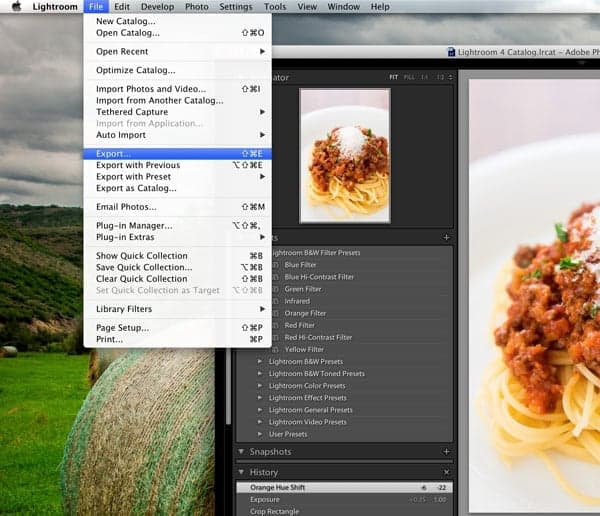This screenshot has height=516, width=600.
Task: Open the Tools menu
Action: pos(275,7)
